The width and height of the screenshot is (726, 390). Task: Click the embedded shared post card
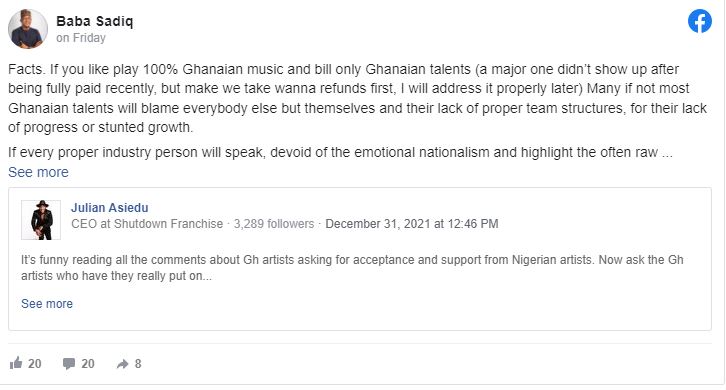click(x=360, y=259)
